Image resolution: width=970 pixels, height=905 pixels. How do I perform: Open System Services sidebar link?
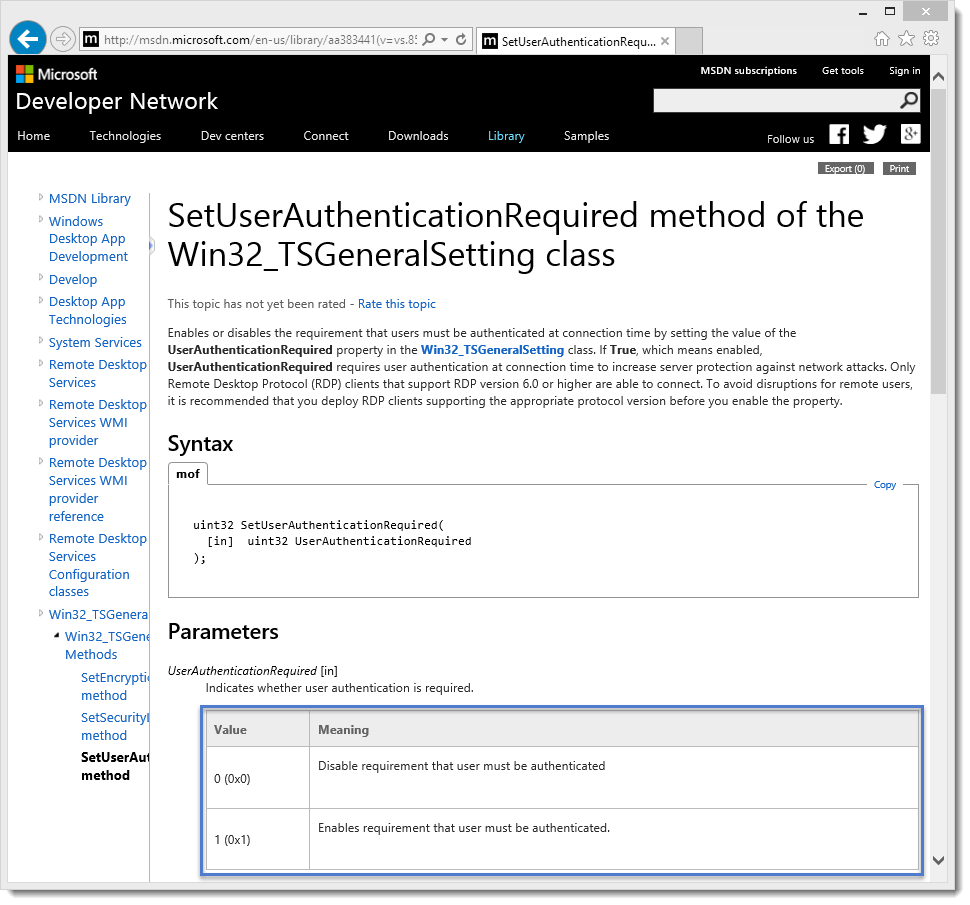95,343
